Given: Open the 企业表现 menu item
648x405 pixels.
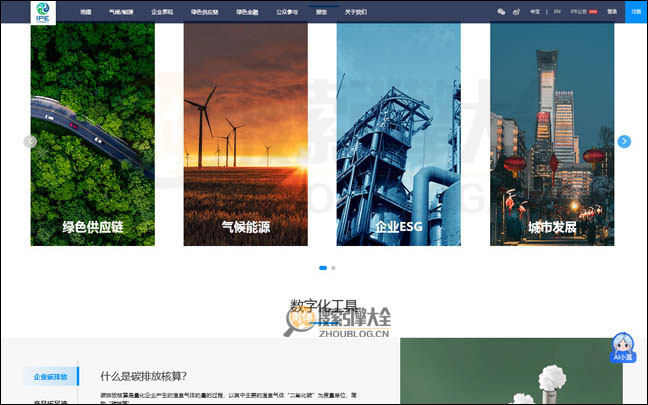Looking at the screenshot, I should click(x=162, y=12).
